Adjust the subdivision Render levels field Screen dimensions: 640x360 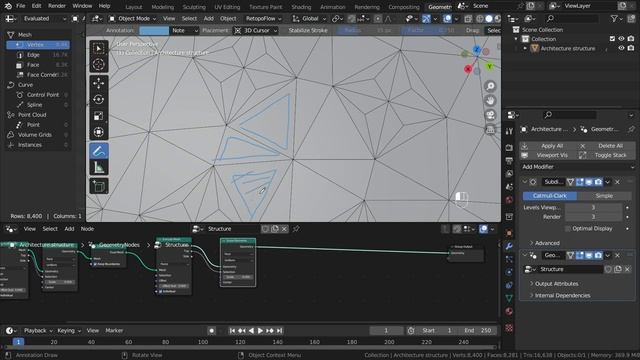593,217
